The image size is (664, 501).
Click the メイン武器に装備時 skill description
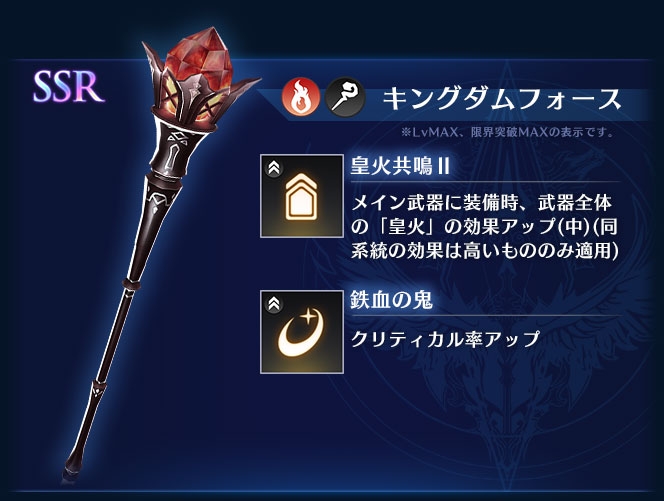[485, 227]
